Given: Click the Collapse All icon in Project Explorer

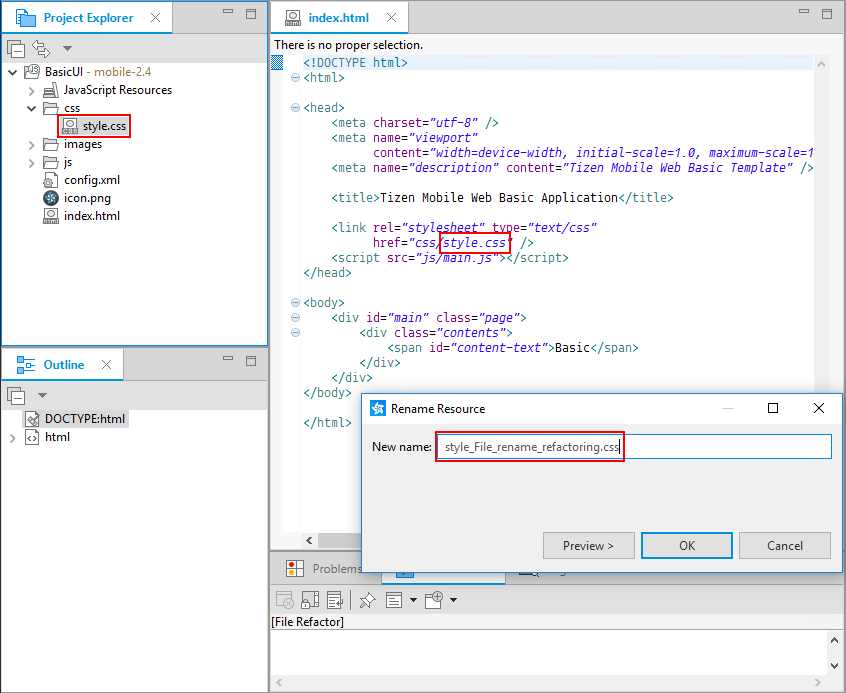Looking at the screenshot, I should (x=16, y=48).
